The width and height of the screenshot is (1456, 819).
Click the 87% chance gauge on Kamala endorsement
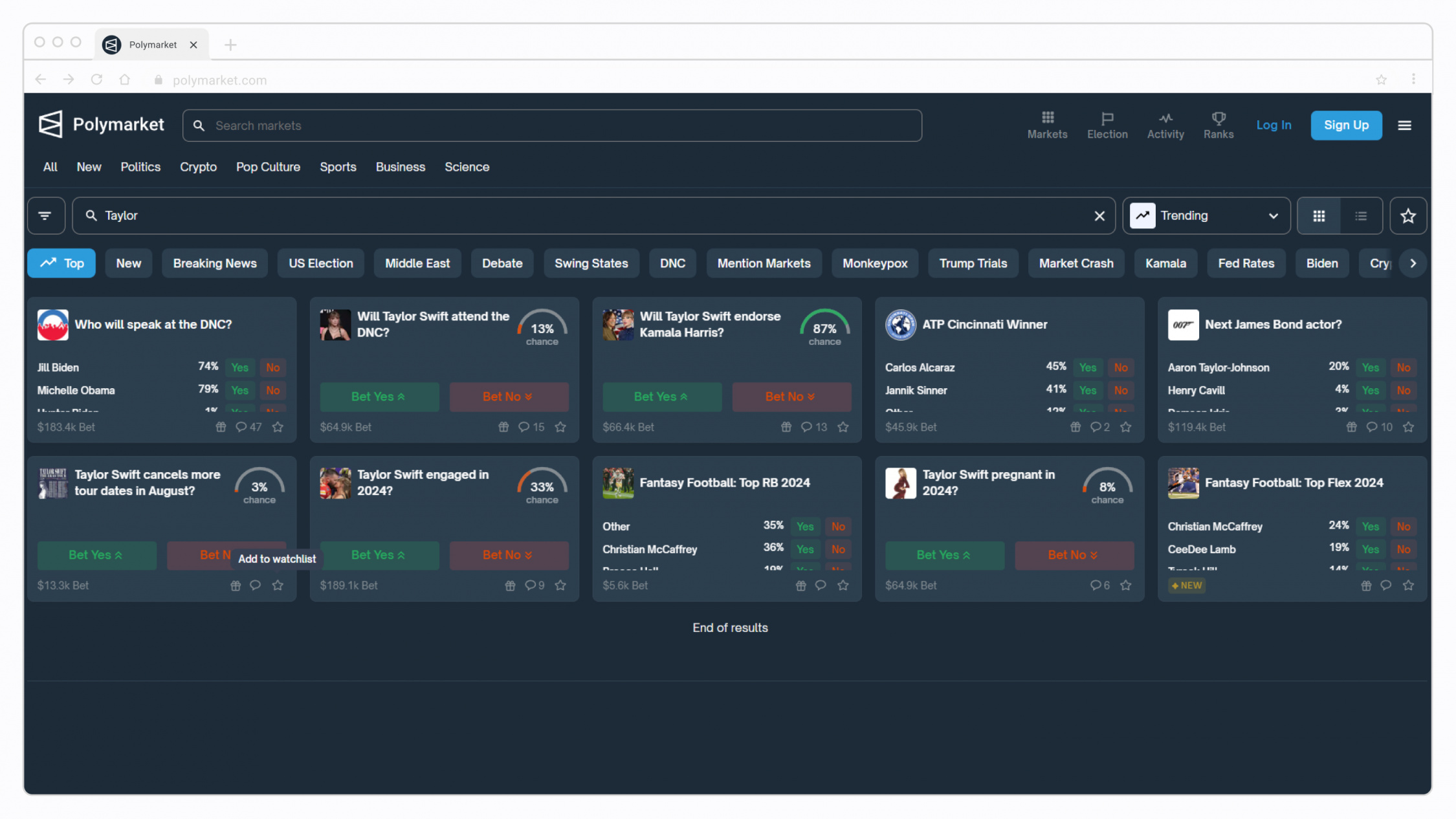click(824, 328)
